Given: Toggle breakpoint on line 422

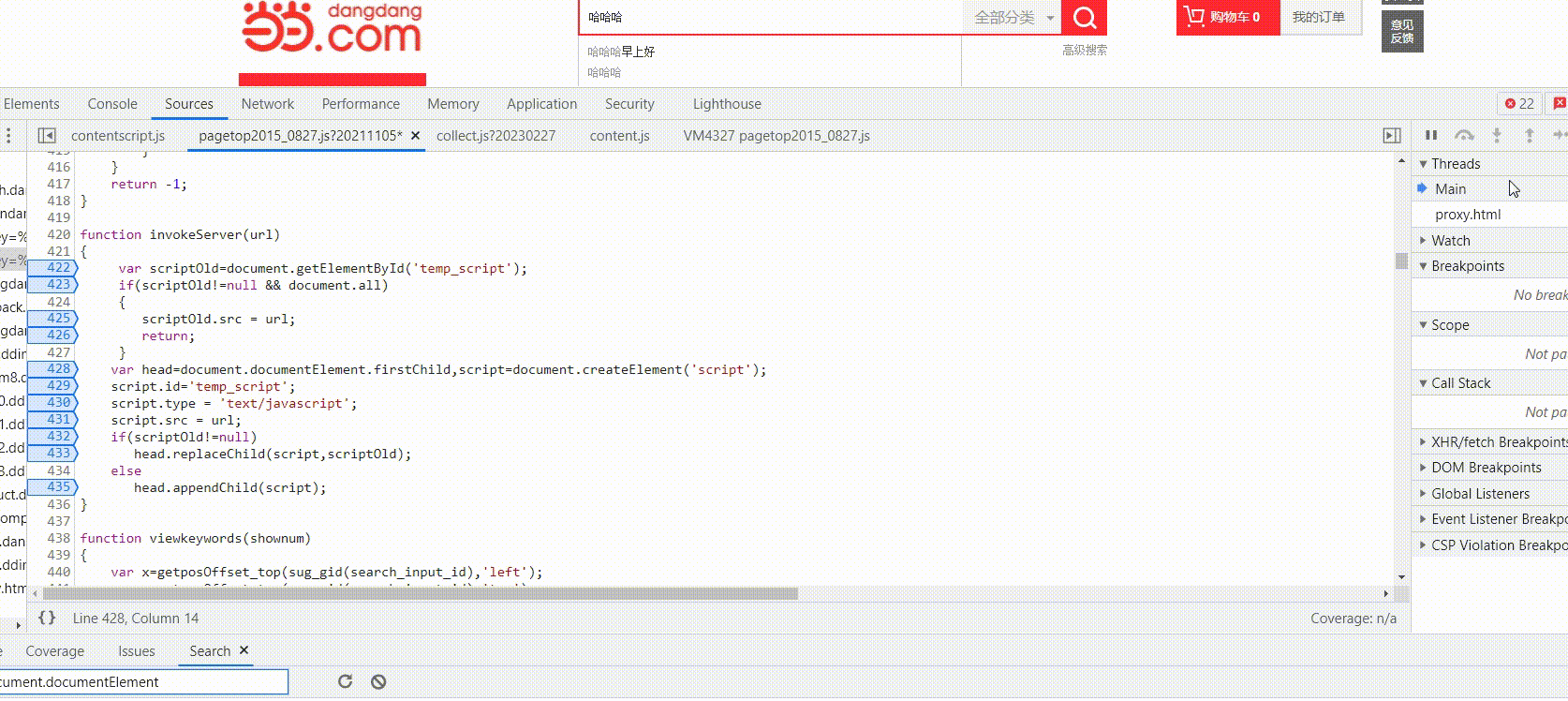Looking at the screenshot, I should coord(53,268).
